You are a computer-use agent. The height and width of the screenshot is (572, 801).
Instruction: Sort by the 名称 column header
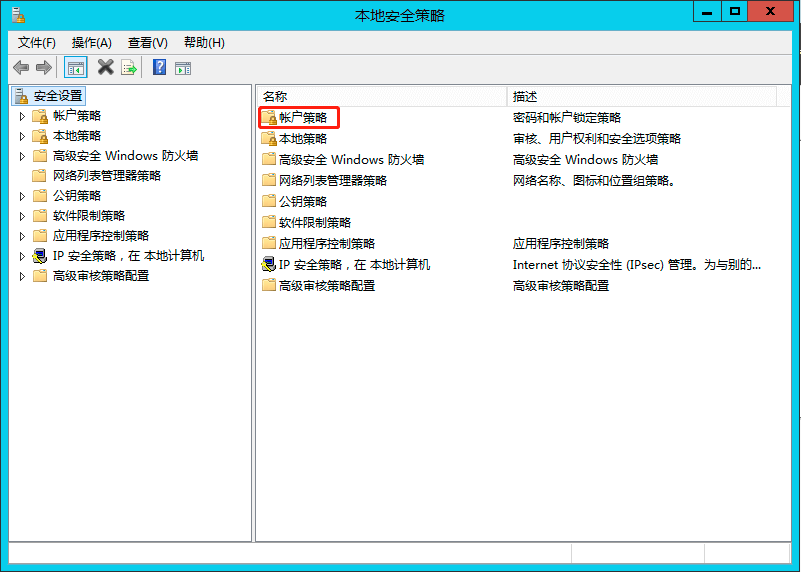(382, 97)
